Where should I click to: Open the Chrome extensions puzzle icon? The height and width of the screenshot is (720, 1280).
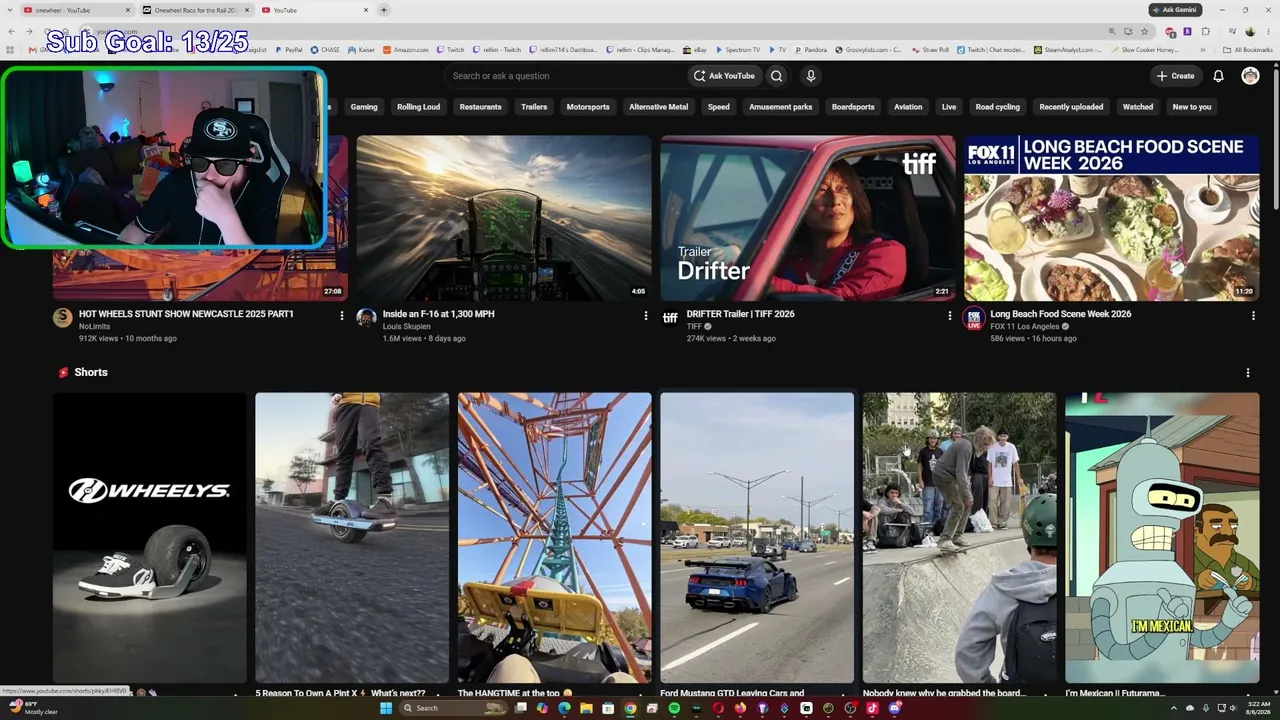(1206, 31)
